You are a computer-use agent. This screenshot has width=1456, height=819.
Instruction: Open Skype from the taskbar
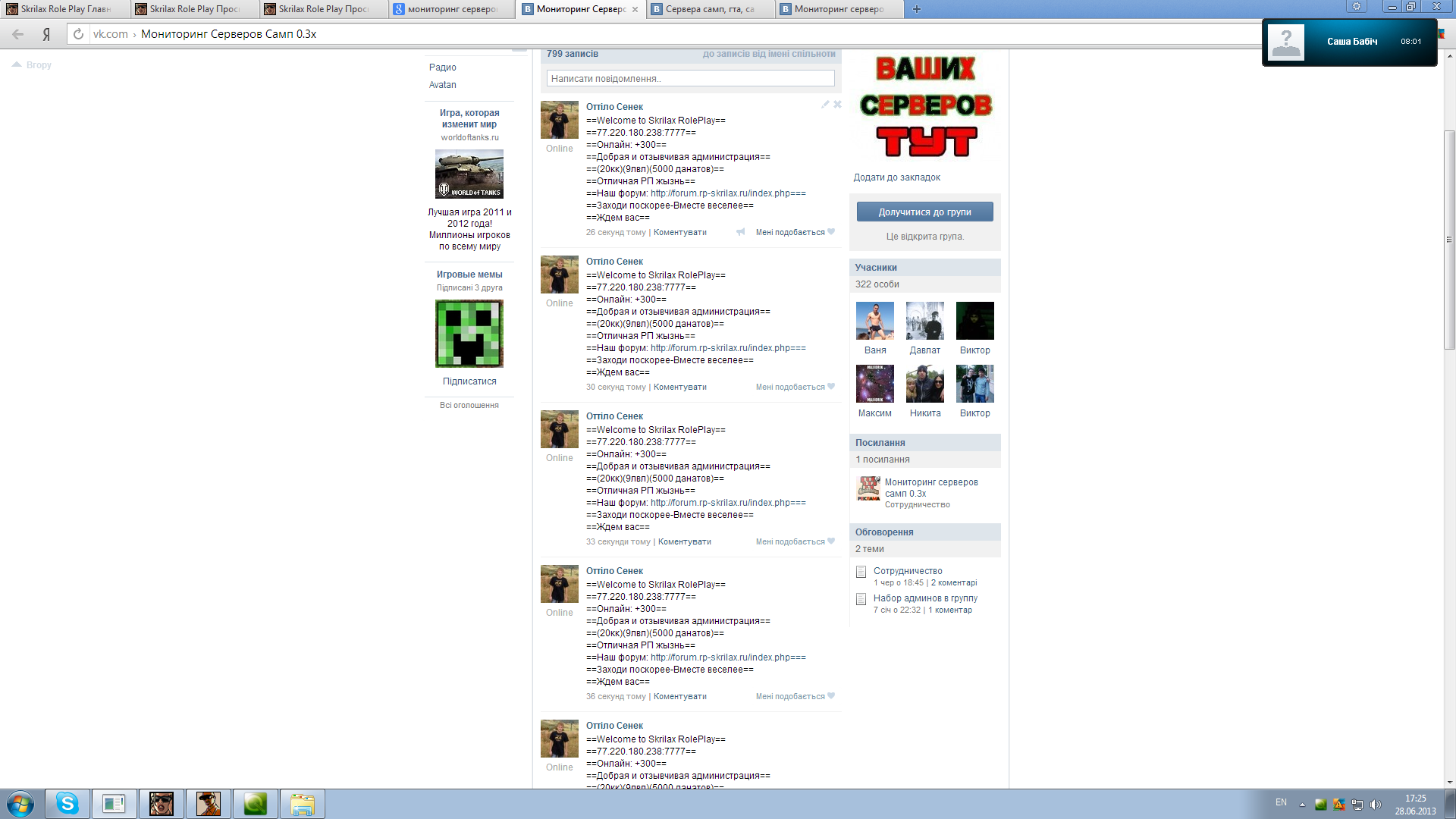[x=67, y=804]
